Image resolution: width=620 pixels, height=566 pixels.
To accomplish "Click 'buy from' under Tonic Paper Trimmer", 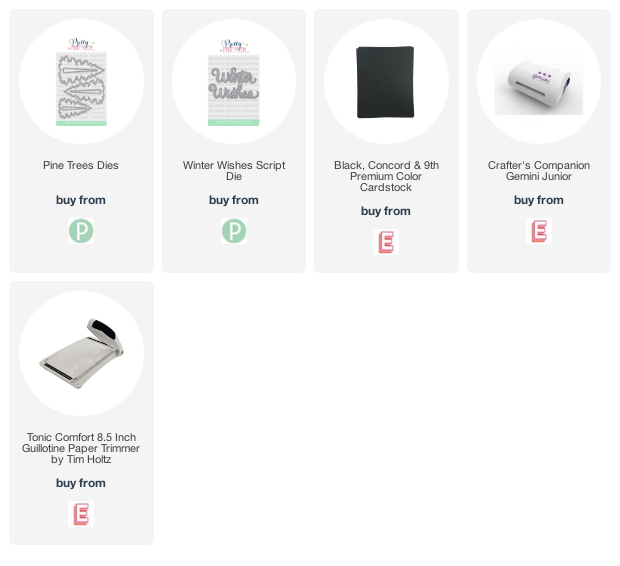I will pyautogui.click(x=81, y=483).
